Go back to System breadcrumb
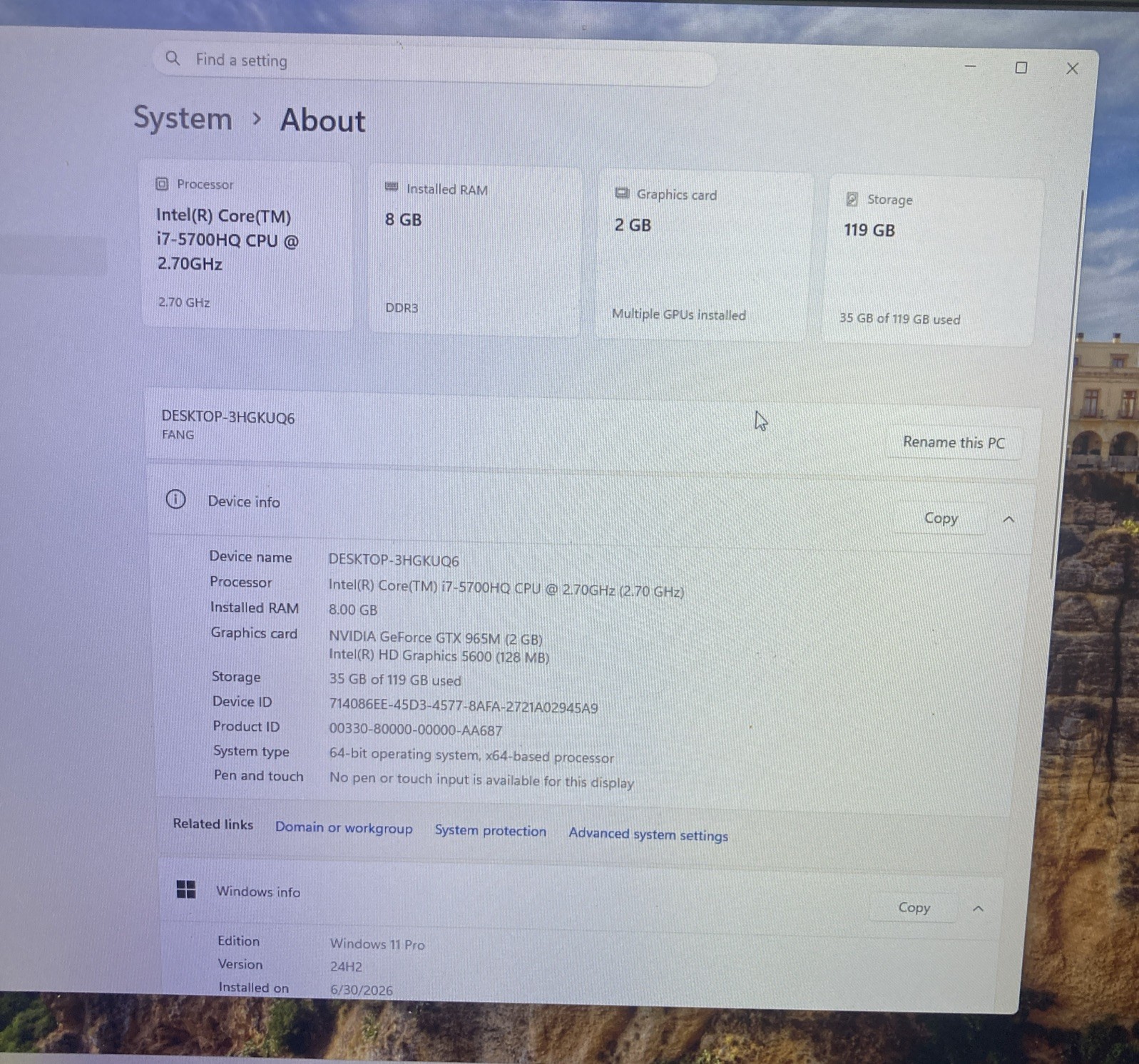This screenshot has width=1139, height=1064. [183, 118]
